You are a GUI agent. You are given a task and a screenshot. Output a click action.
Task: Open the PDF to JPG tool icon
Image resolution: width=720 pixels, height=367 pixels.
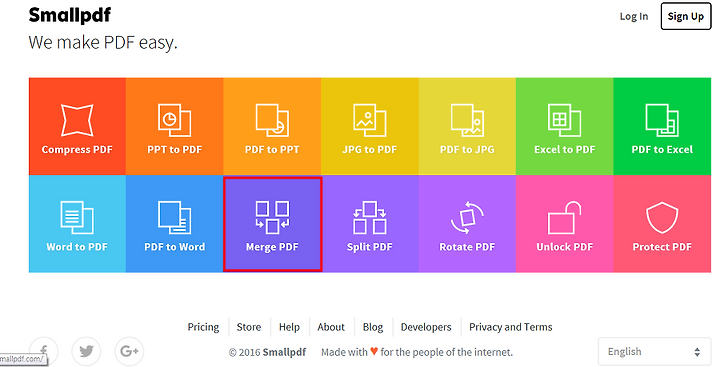pyautogui.click(x=467, y=119)
